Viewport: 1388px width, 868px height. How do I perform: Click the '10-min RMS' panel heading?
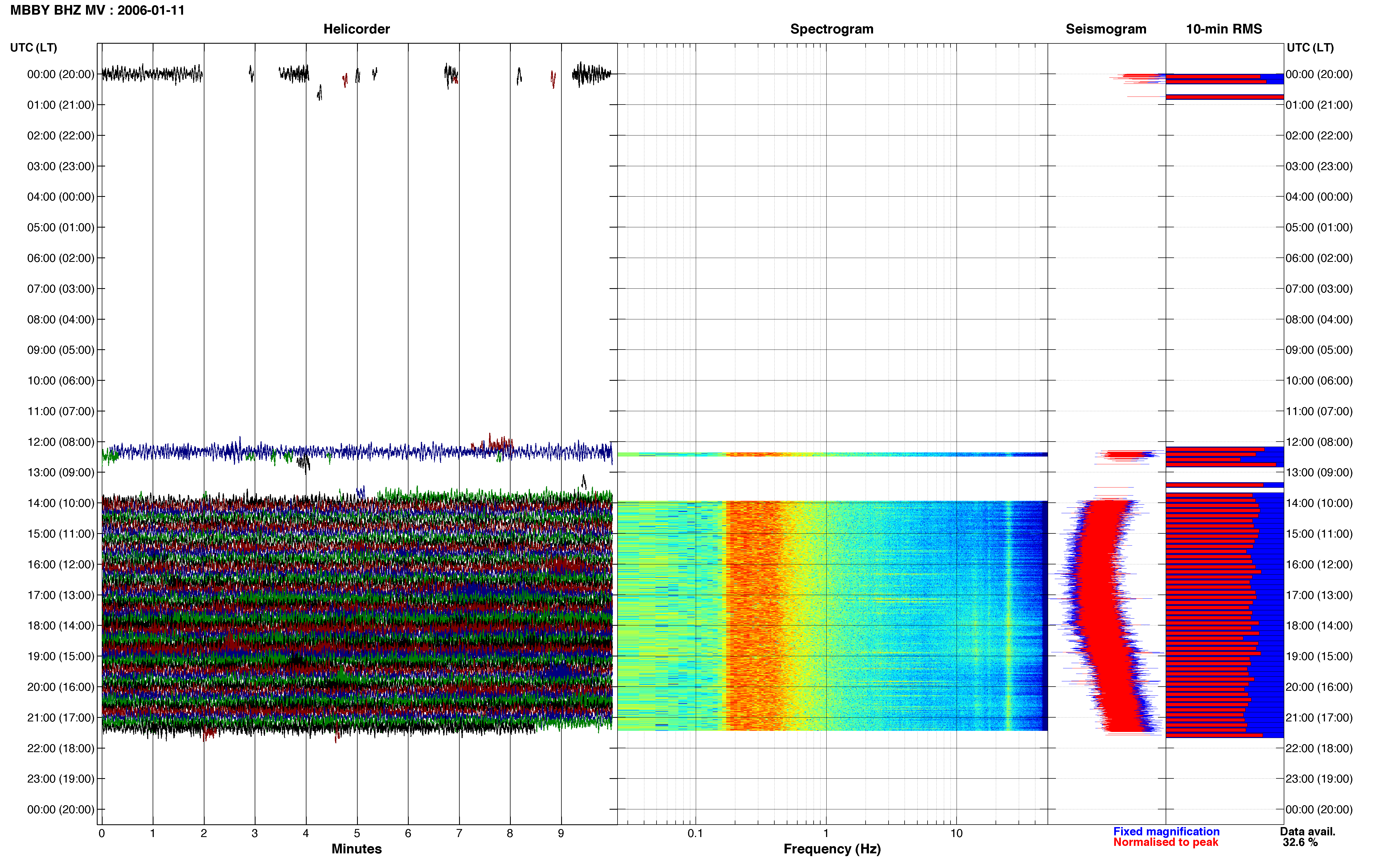1224,29
